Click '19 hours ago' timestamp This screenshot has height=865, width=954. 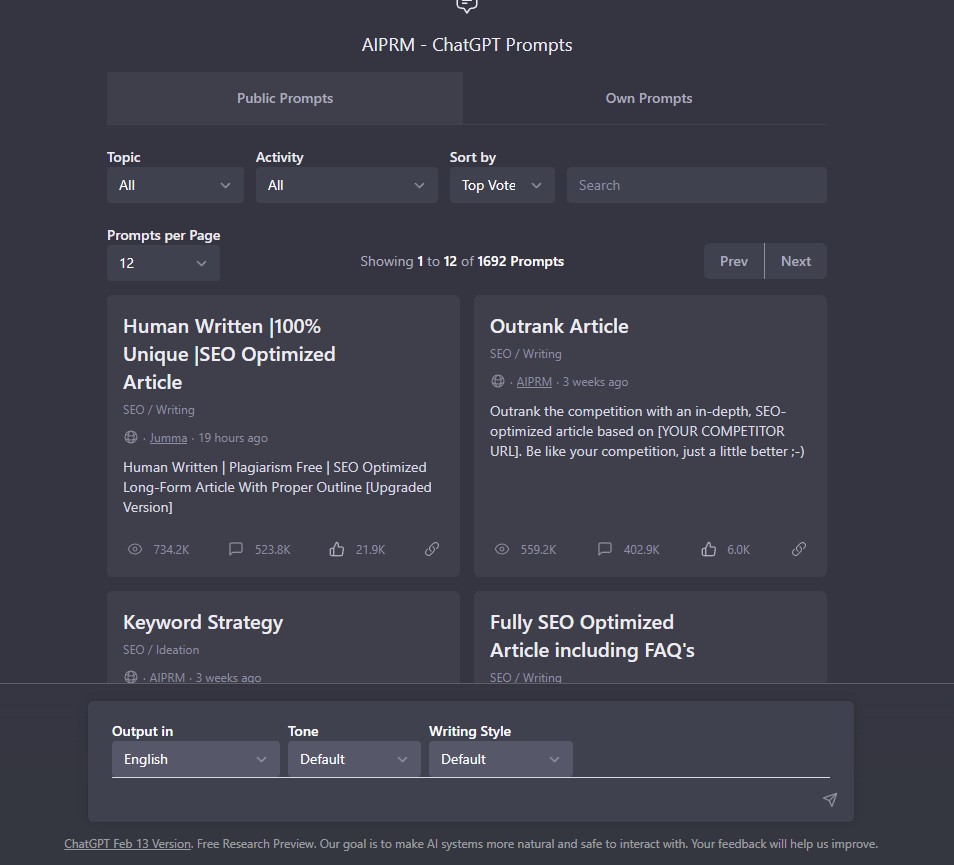pos(233,438)
